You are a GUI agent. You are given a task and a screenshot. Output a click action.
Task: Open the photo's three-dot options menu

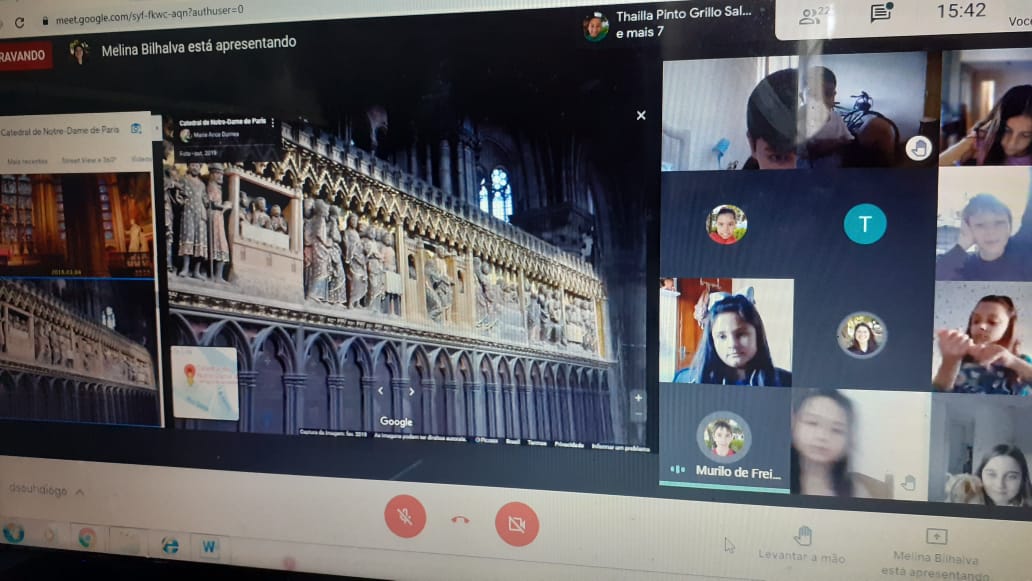273,123
